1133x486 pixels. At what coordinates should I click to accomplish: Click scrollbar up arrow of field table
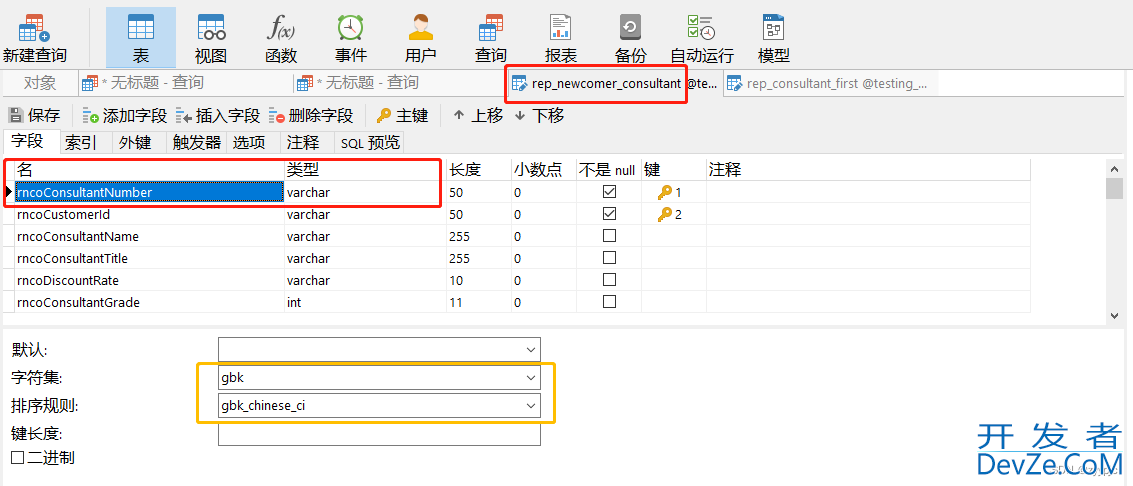[1113, 168]
